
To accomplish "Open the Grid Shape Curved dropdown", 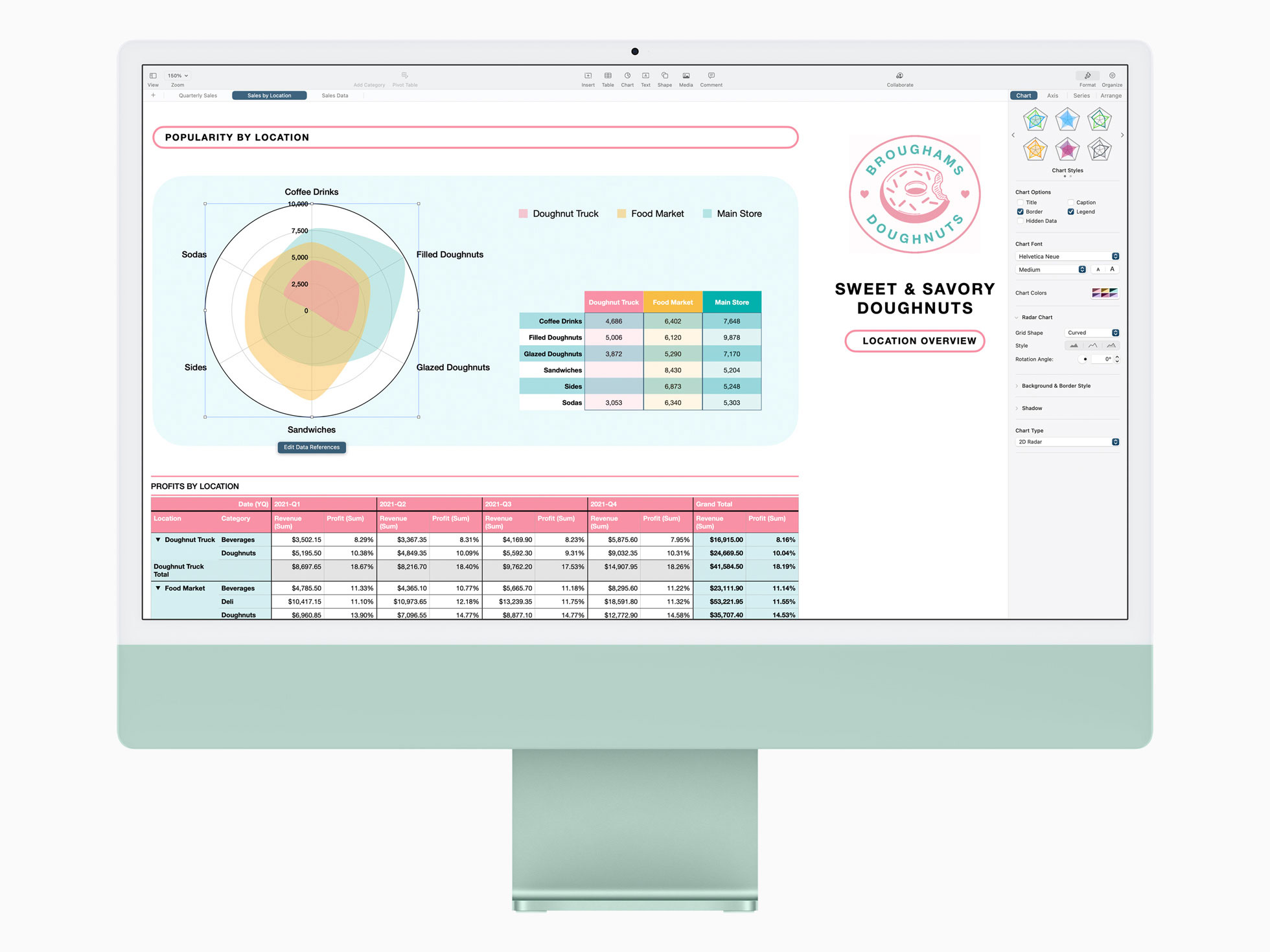I will click(1092, 333).
